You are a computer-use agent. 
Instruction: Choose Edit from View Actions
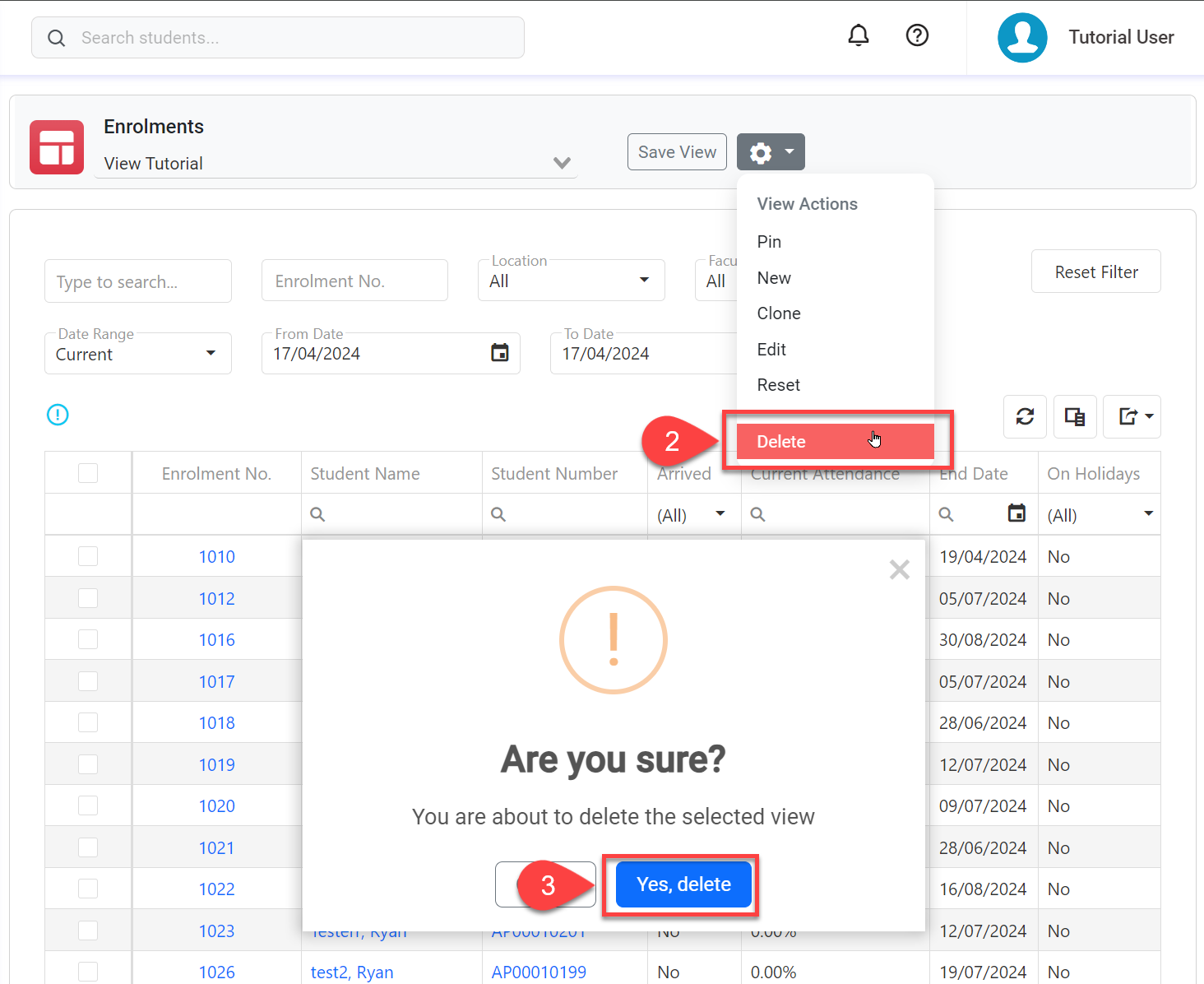pos(836,350)
